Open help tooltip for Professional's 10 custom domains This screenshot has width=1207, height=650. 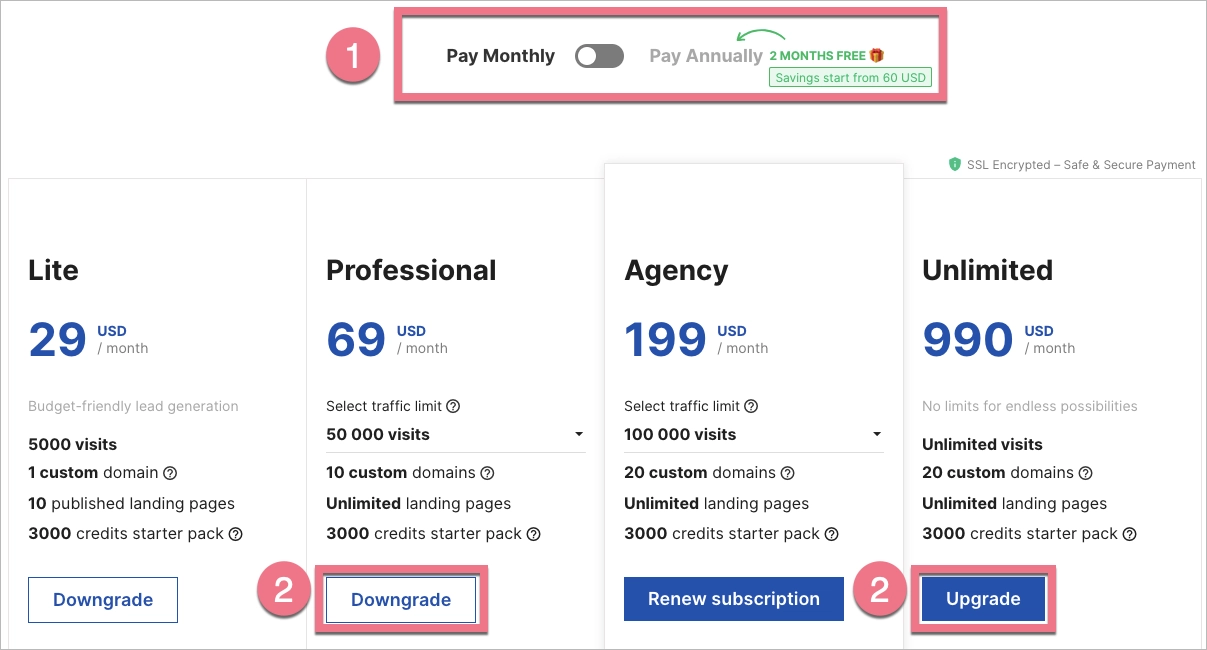487,473
